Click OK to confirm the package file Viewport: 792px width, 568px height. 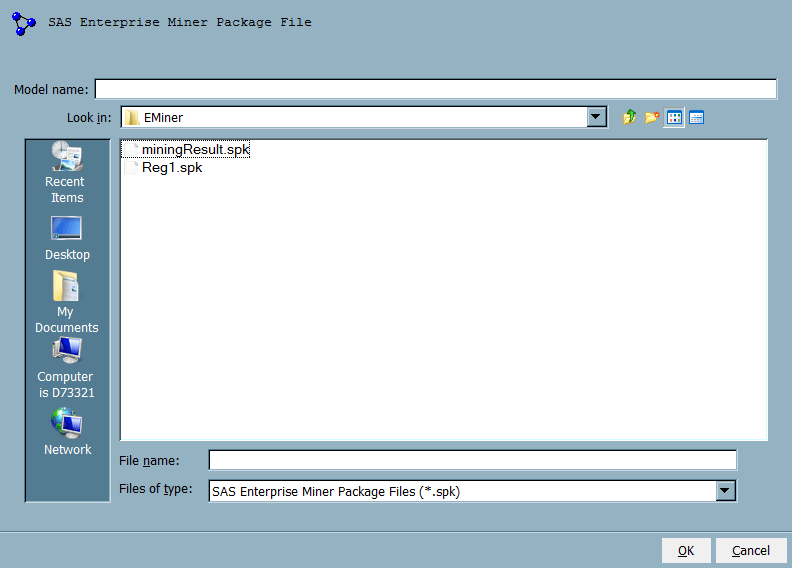pyautogui.click(x=686, y=550)
